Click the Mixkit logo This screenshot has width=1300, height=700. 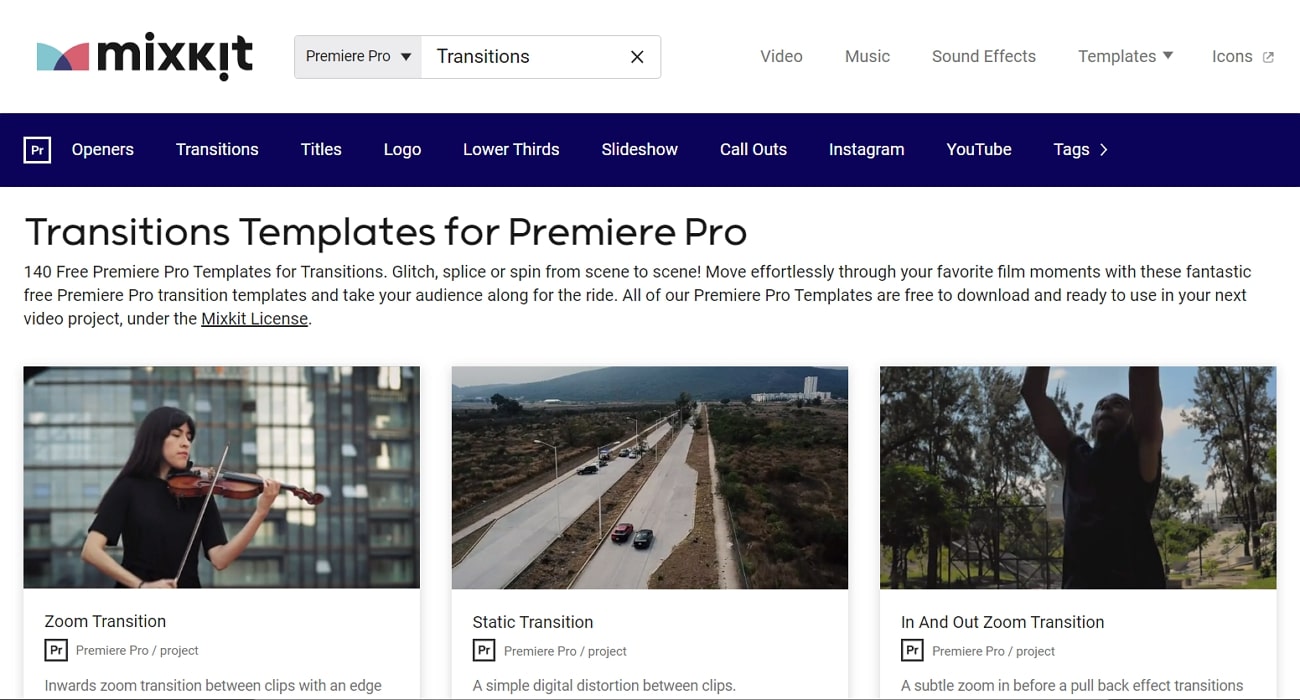point(144,57)
